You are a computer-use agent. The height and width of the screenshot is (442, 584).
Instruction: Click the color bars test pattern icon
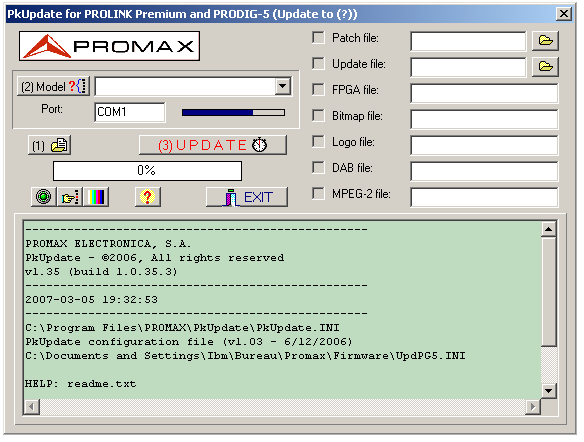pyautogui.click(x=96, y=197)
